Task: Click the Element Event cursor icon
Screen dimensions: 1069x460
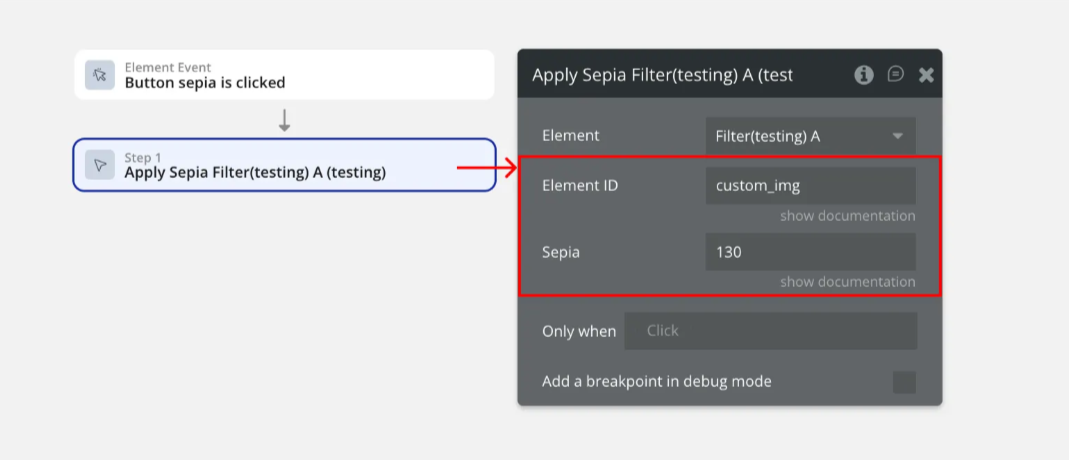Action: click(x=100, y=75)
